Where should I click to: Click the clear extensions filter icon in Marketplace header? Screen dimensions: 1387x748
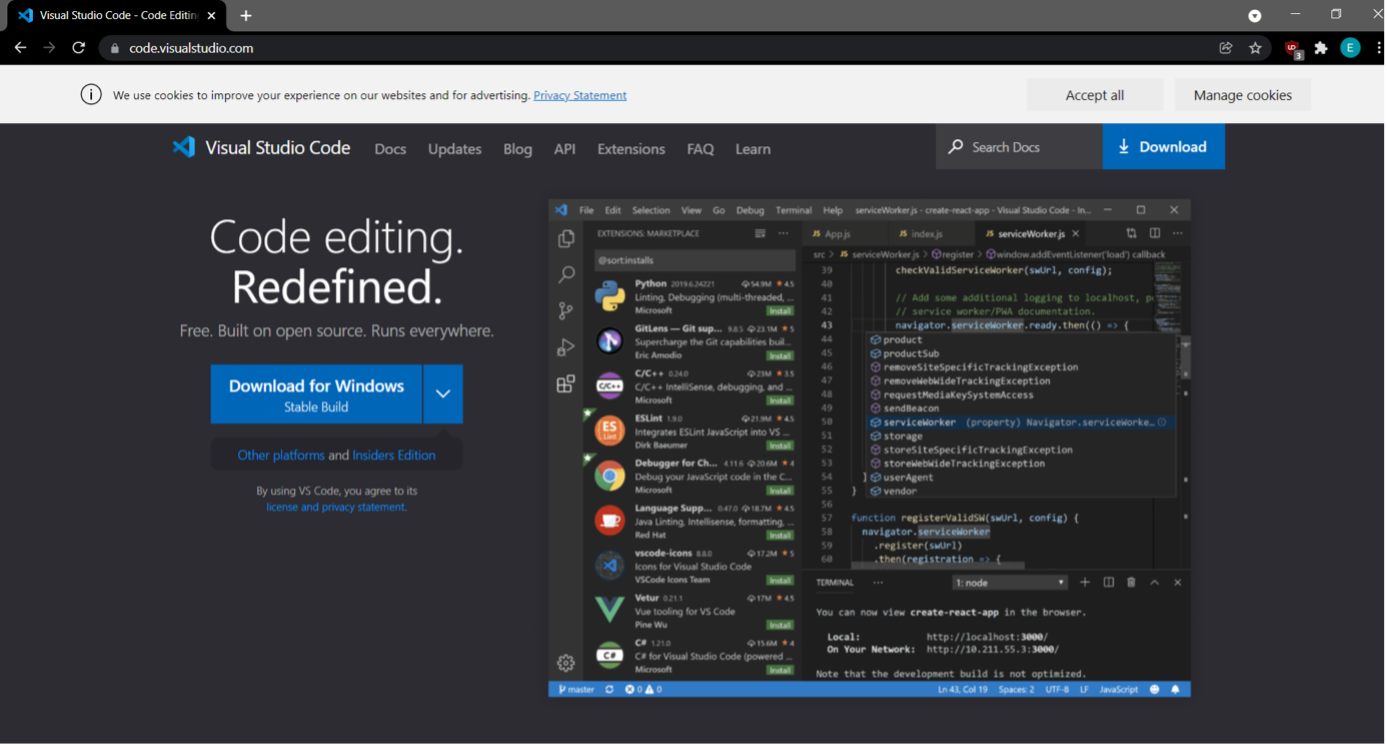pos(760,233)
